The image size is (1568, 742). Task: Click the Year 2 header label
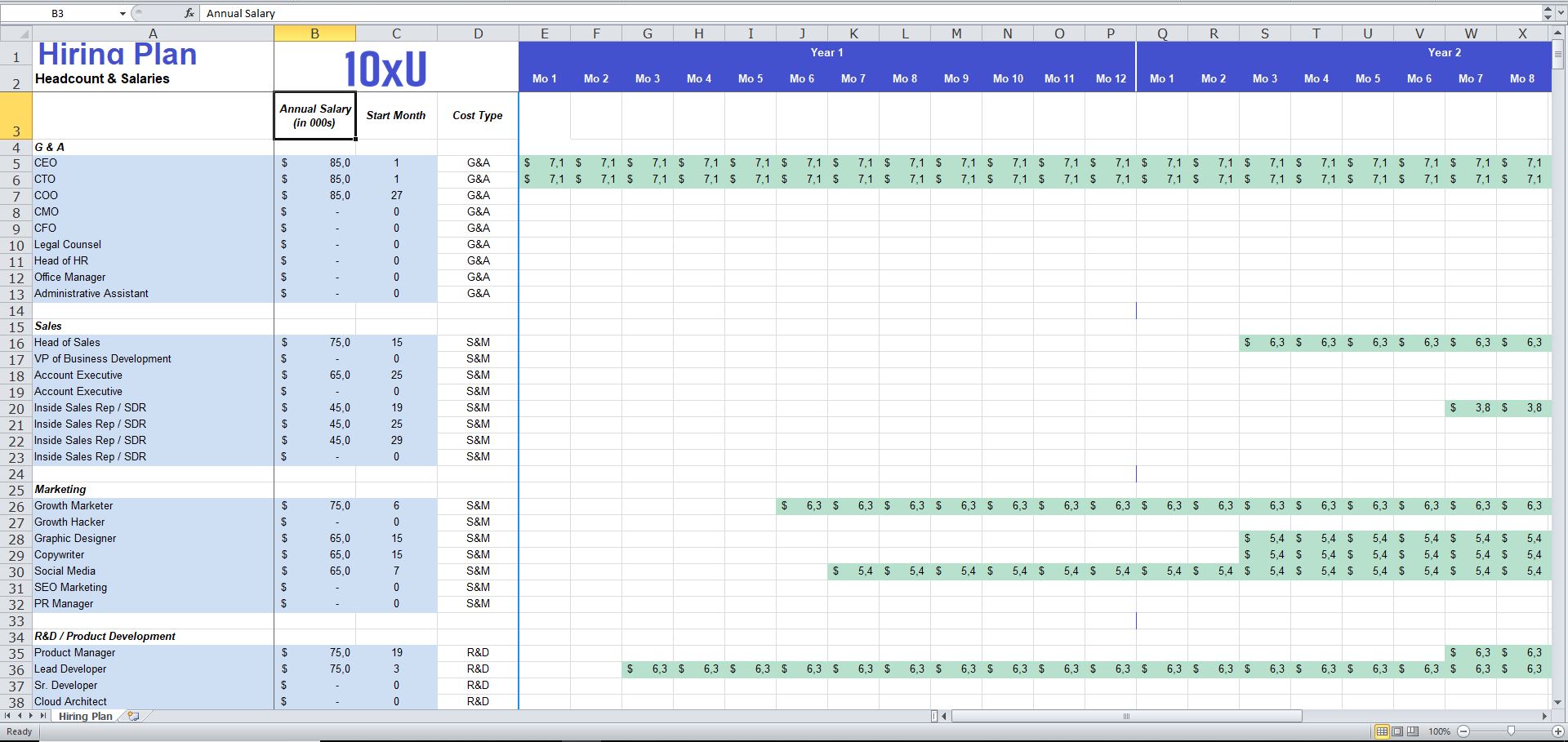1444,52
